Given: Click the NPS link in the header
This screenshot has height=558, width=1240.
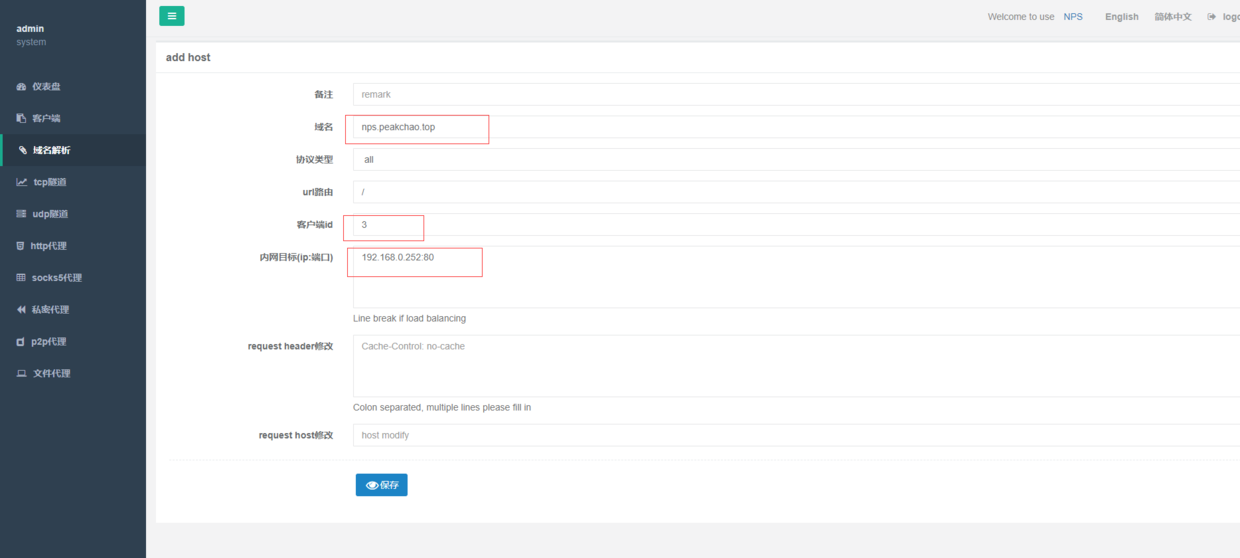Looking at the screenshot, I should pyautogui.click(x=1073, y=17).
